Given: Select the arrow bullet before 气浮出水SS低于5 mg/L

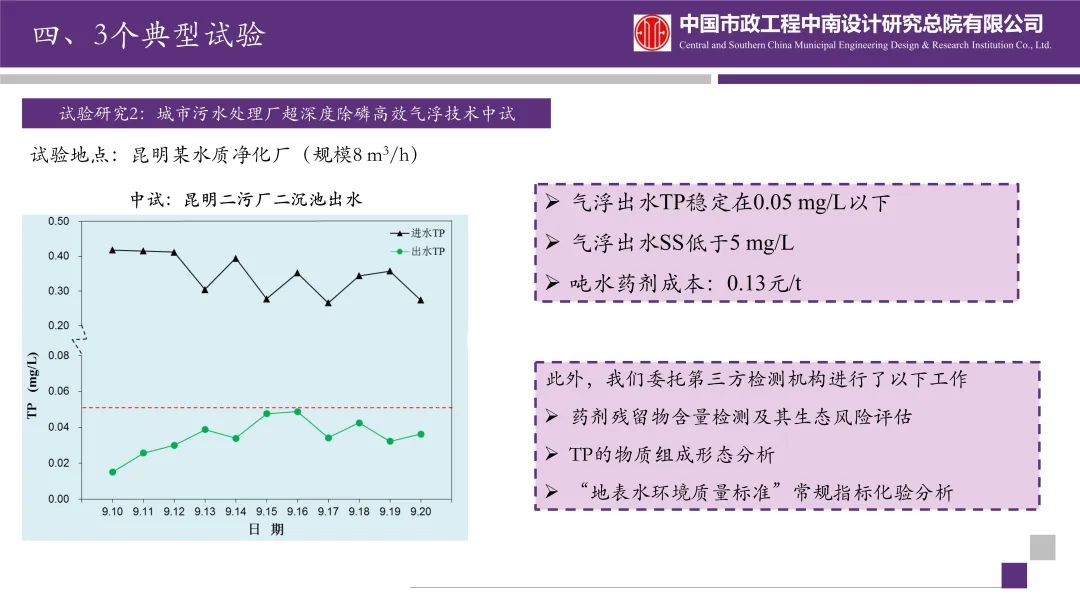Looking at the screenshot, I should [x=553, y=243].
